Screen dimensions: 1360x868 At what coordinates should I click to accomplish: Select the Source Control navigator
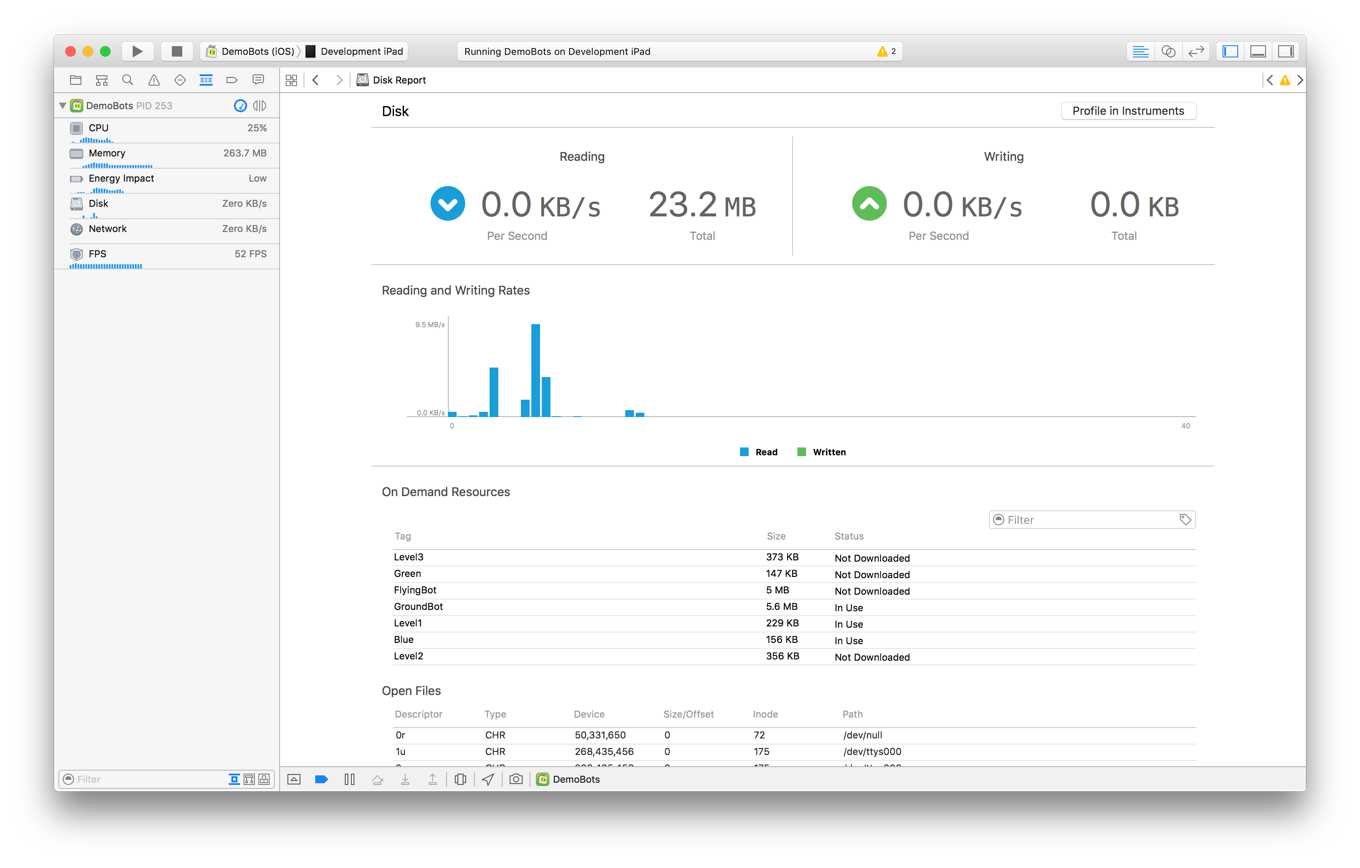click(x=101, y=80)
